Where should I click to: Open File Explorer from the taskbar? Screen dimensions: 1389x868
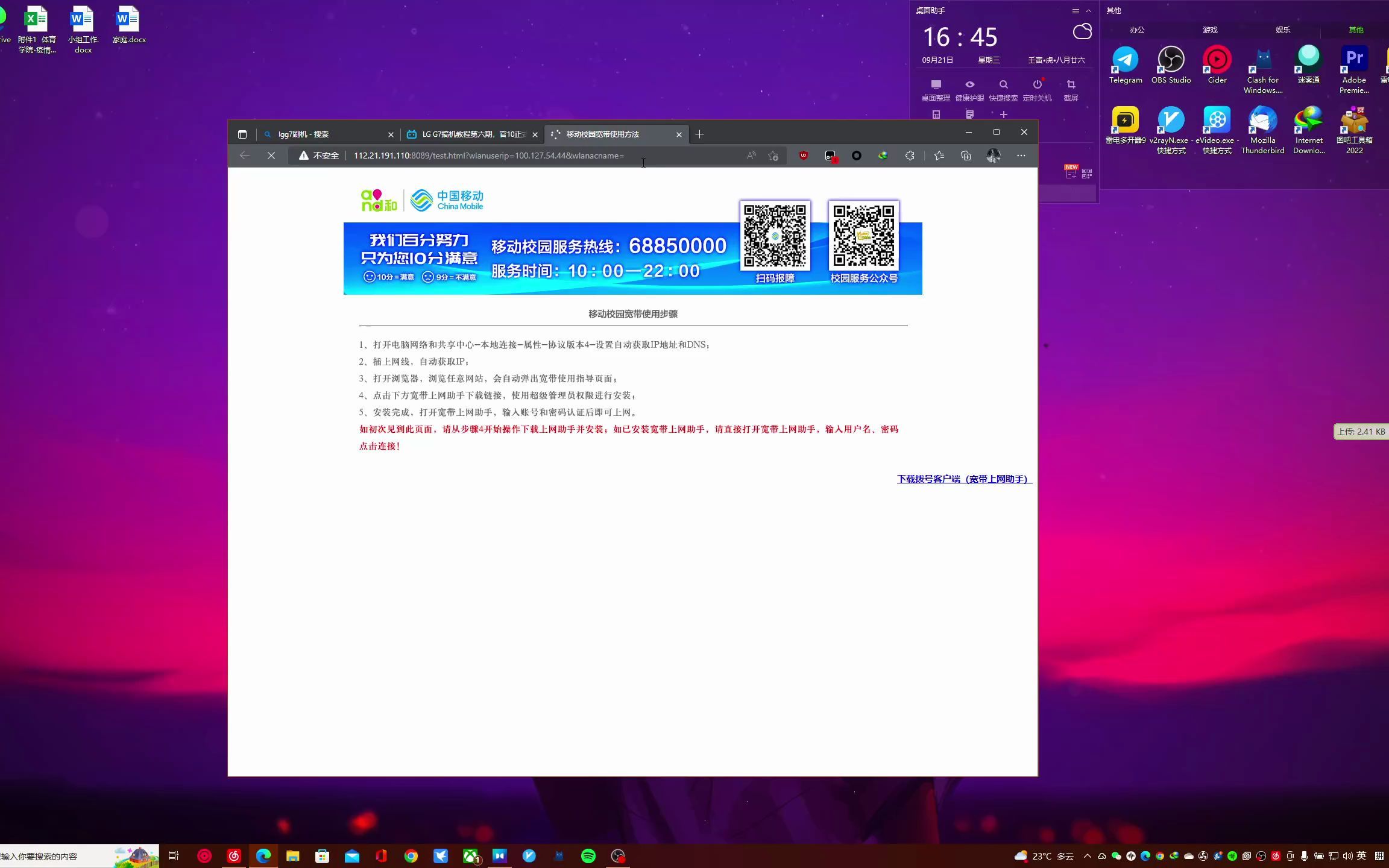293,856
